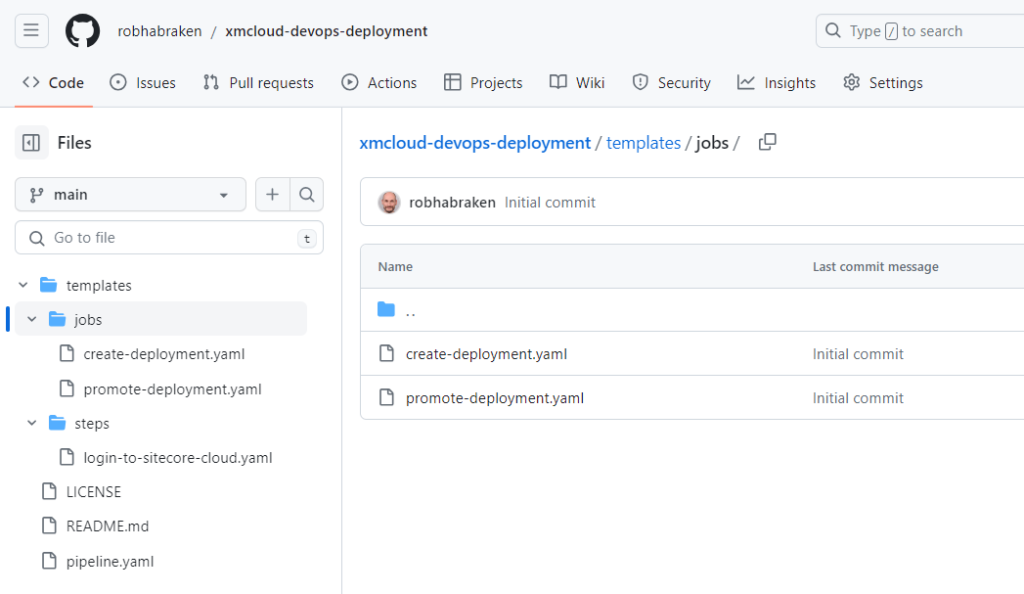
Task: Select README.md in the file tree
Action: [x=107, y=526]
